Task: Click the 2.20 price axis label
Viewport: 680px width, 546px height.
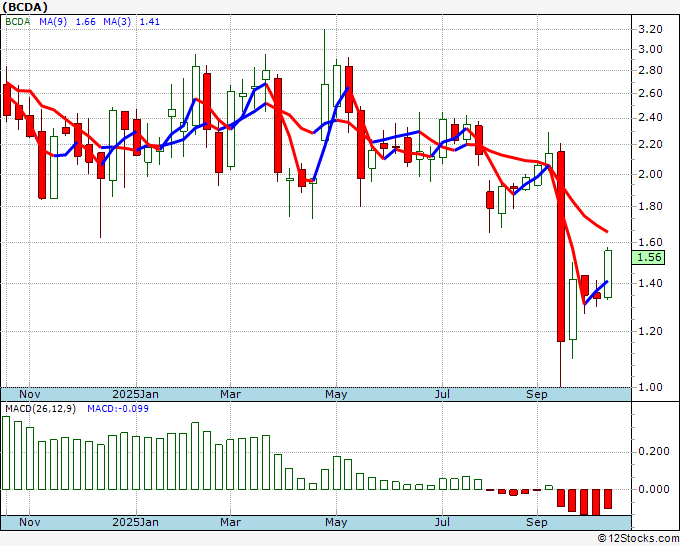Action: click(651, 144)
